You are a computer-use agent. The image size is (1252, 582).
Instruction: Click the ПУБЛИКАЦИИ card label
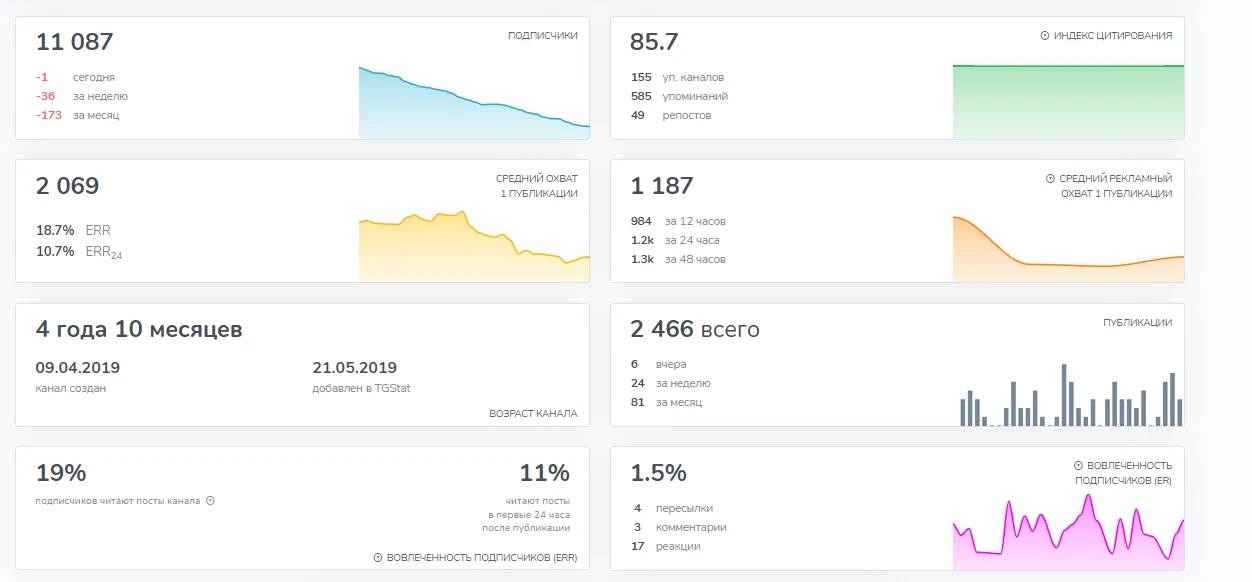pos(1138,323)
